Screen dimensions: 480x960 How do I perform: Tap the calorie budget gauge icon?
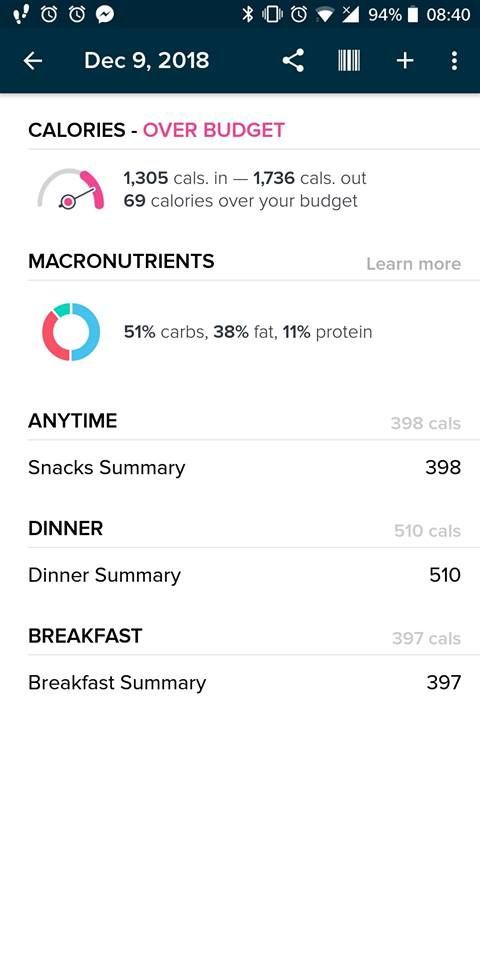[x=70, y=189]
